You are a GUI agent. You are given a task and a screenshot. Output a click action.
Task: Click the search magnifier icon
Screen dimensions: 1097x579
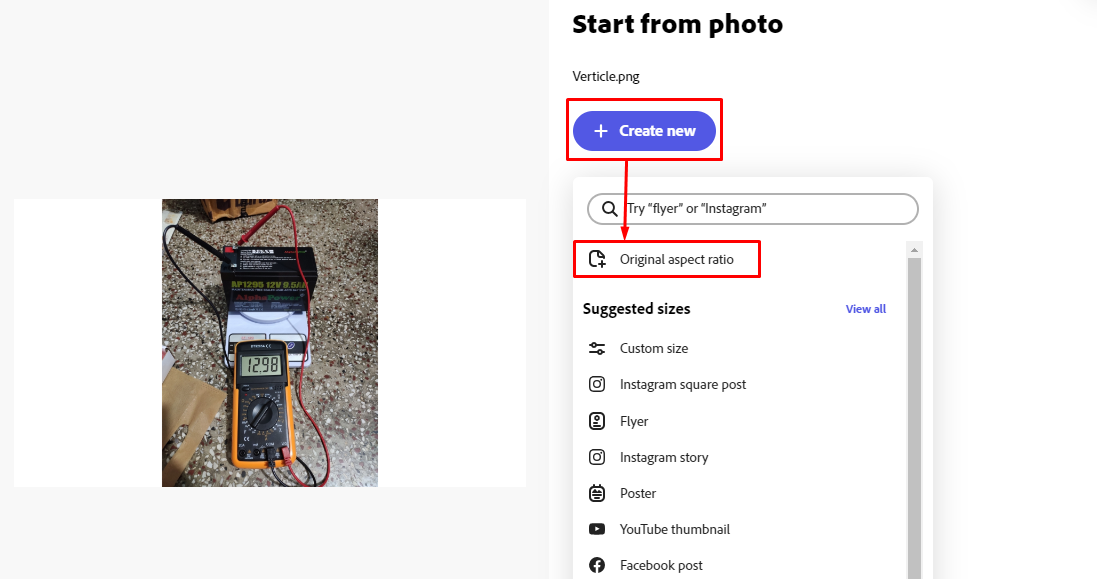click(609, 209)
